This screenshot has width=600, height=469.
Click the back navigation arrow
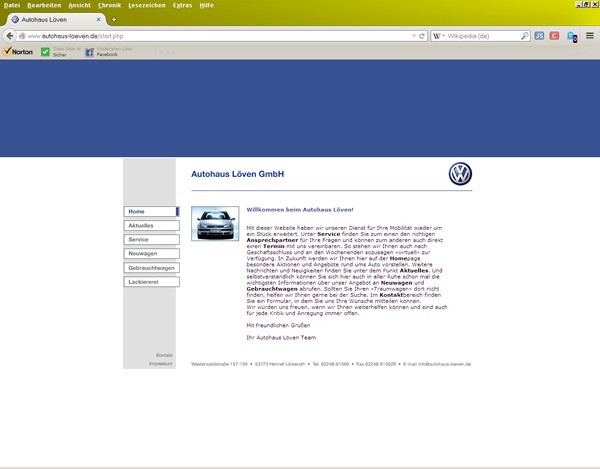coord(11,35)
